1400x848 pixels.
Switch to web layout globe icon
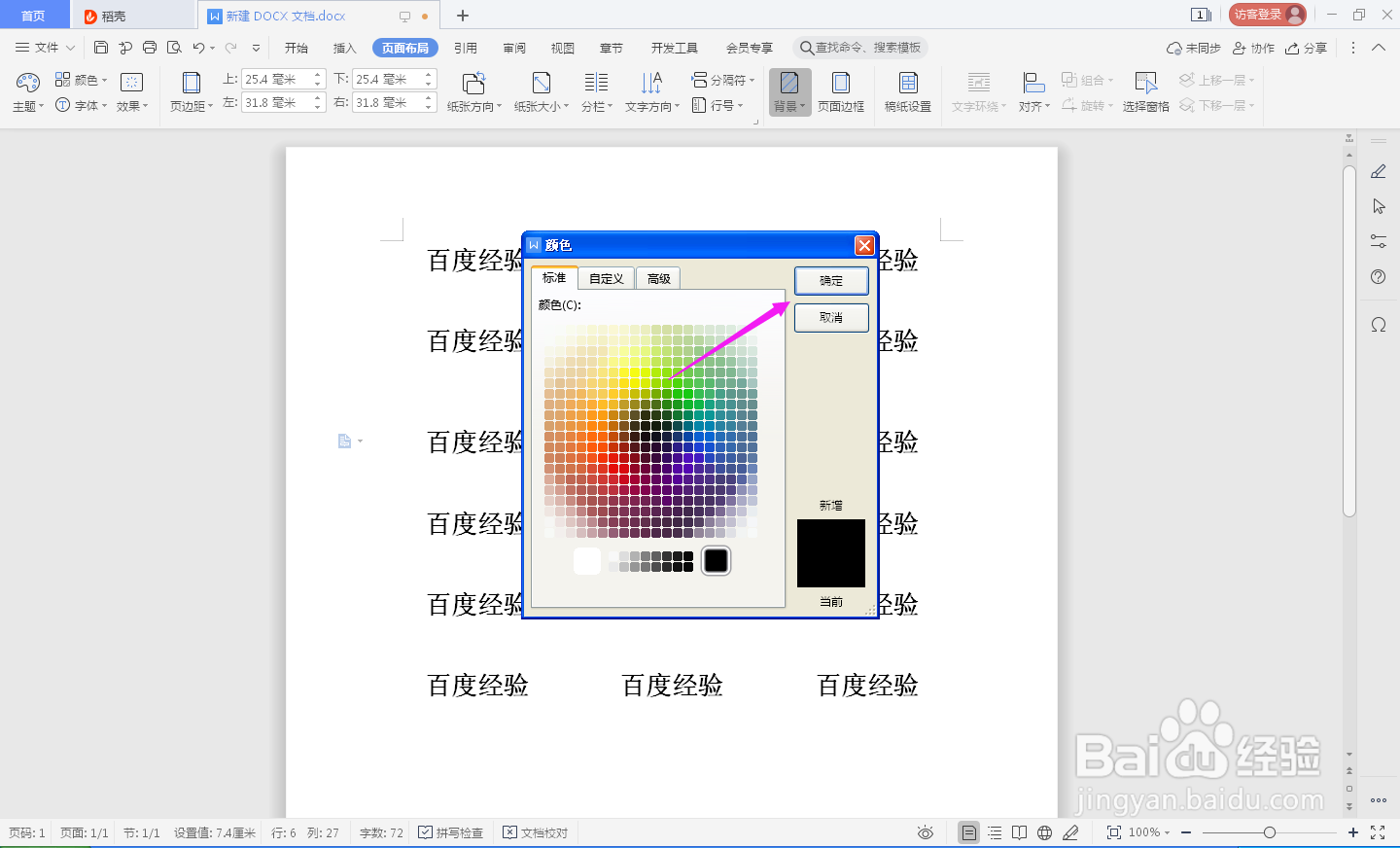(x=1044, y=832)
